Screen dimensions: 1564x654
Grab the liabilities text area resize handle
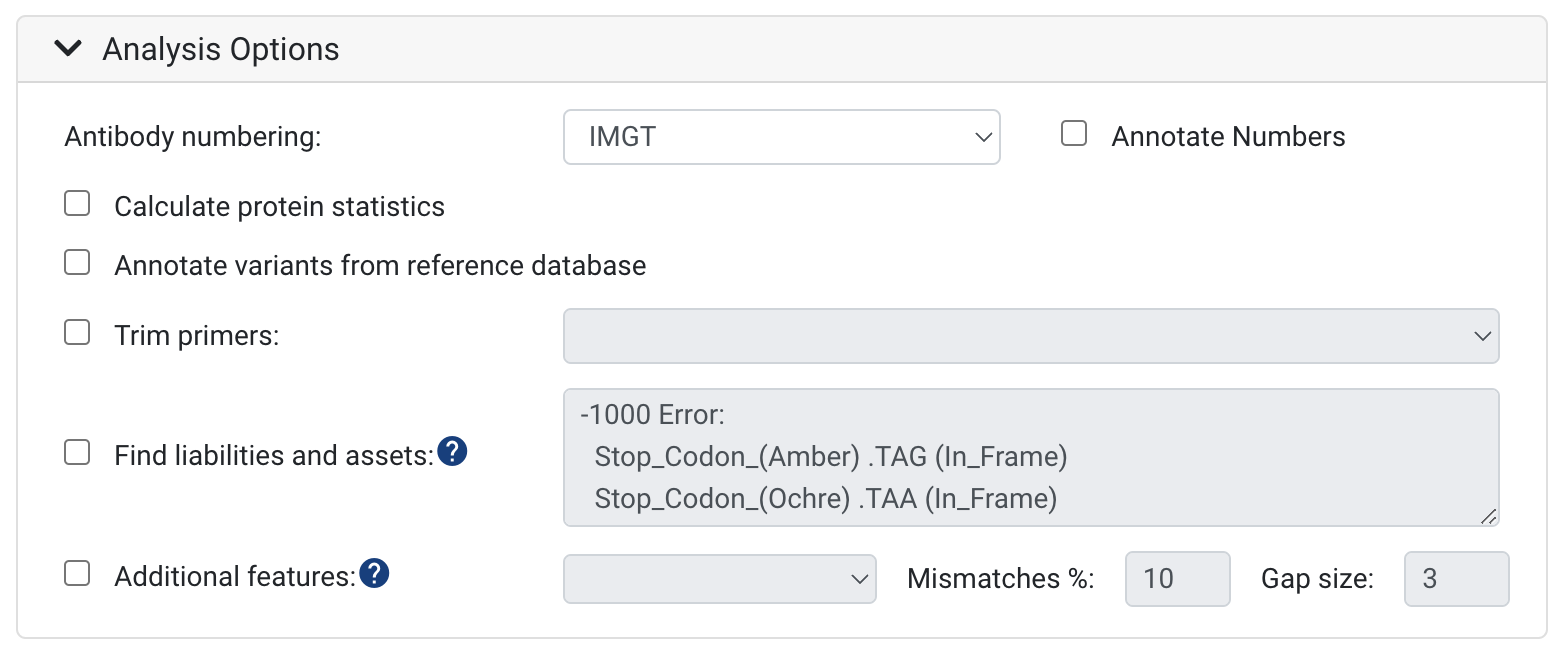[x=1489, y=516]
